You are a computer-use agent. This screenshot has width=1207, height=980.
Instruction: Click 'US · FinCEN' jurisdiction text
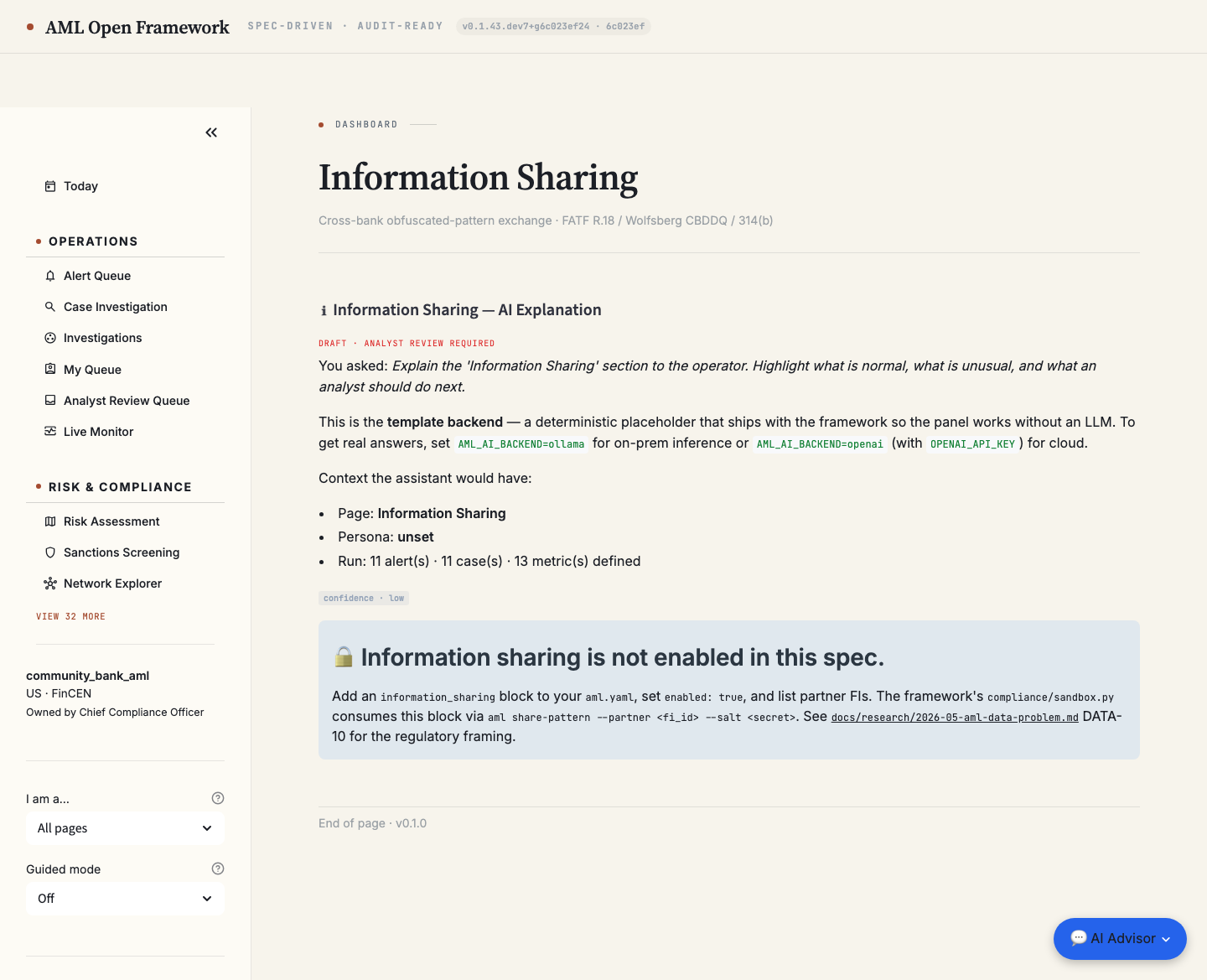(59, 693)
